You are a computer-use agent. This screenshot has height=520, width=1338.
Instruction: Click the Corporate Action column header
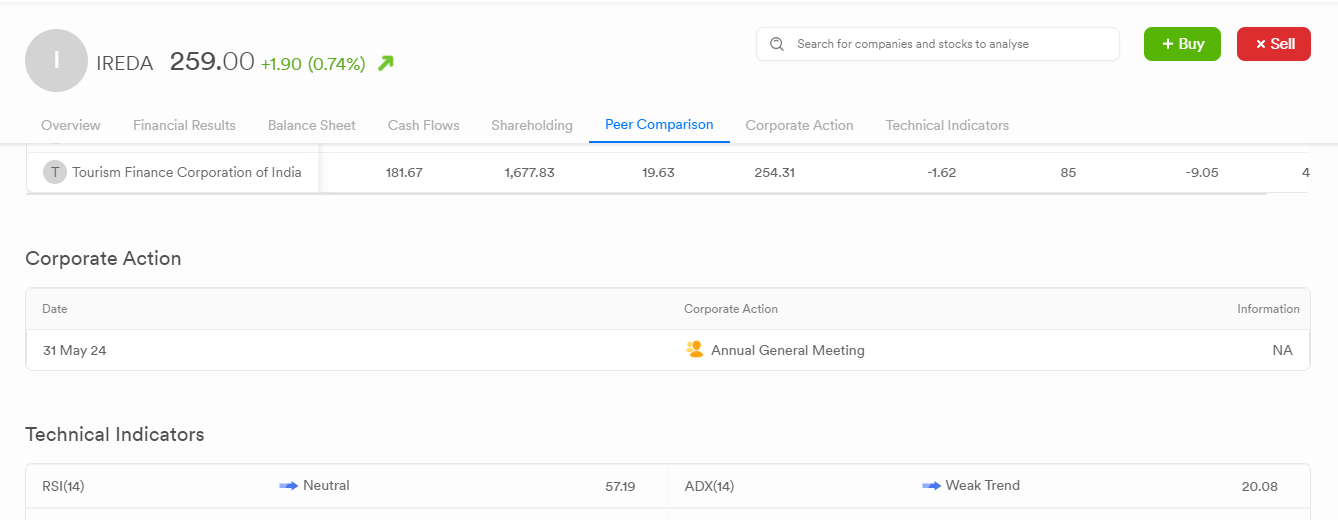pos(731,309)
